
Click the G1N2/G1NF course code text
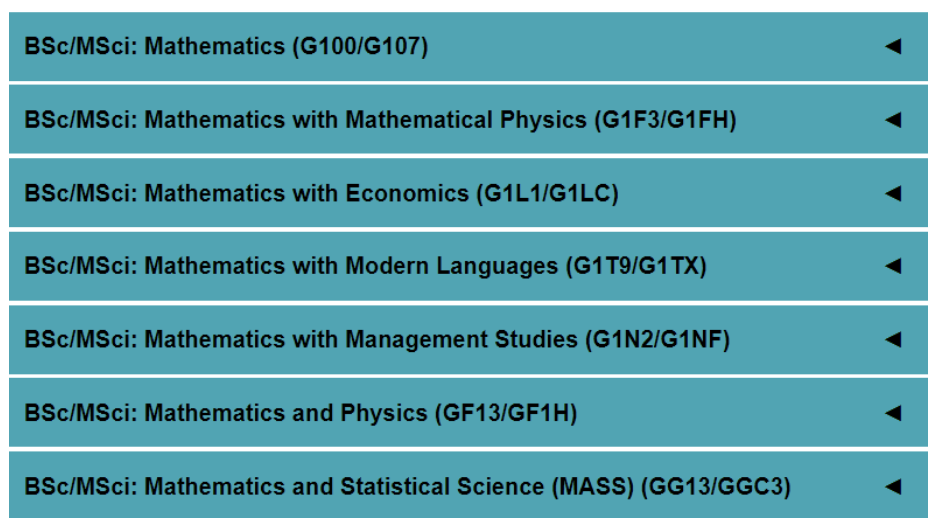coord(657,340)
